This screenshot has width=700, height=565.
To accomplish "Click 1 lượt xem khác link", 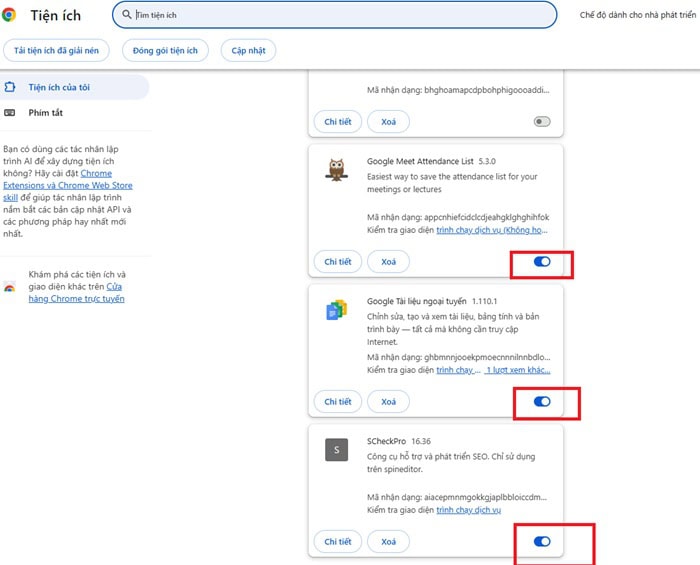I will (518, 370).
